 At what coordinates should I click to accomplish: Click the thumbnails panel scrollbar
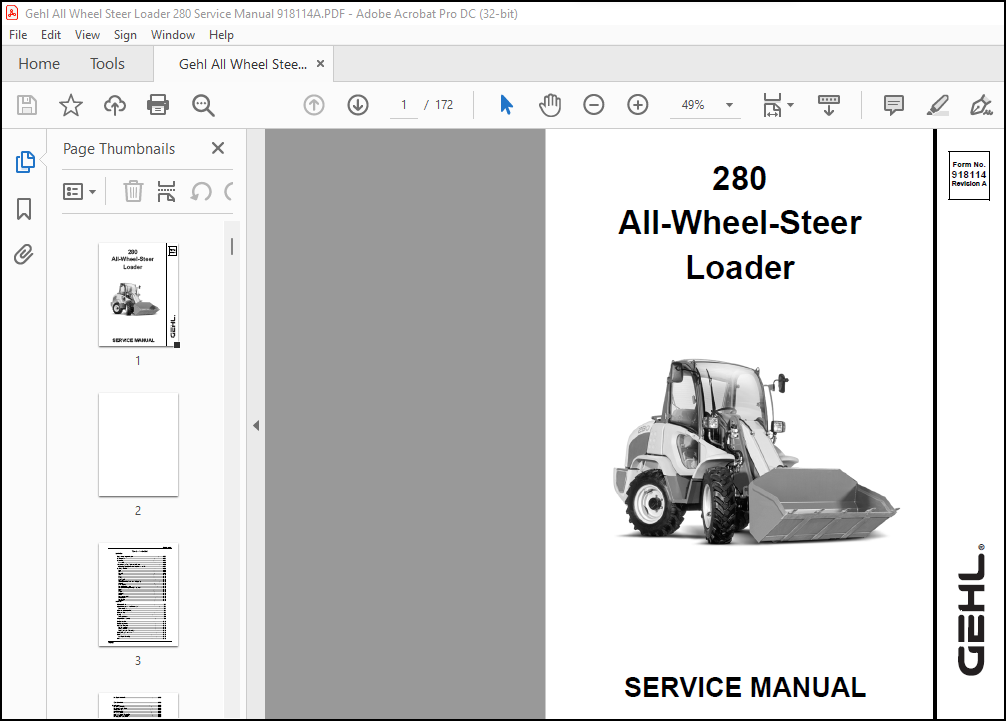click(x=232, y=247)
